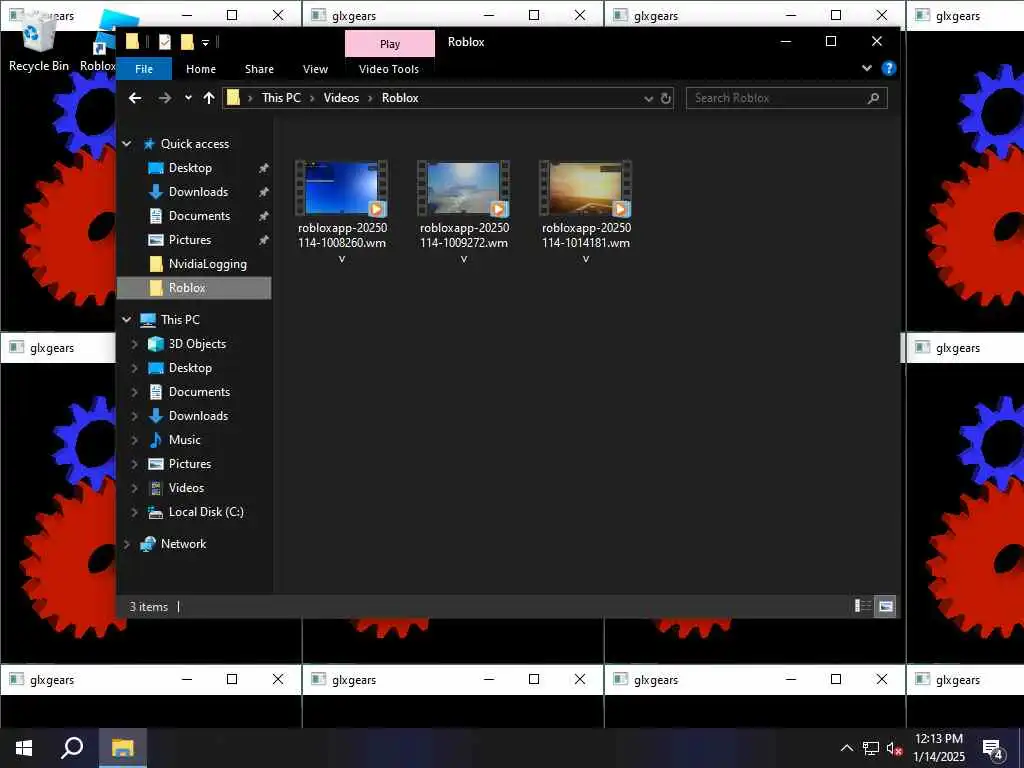
Task: Open the NvidiaLogging folder
Action: (208, 264)
